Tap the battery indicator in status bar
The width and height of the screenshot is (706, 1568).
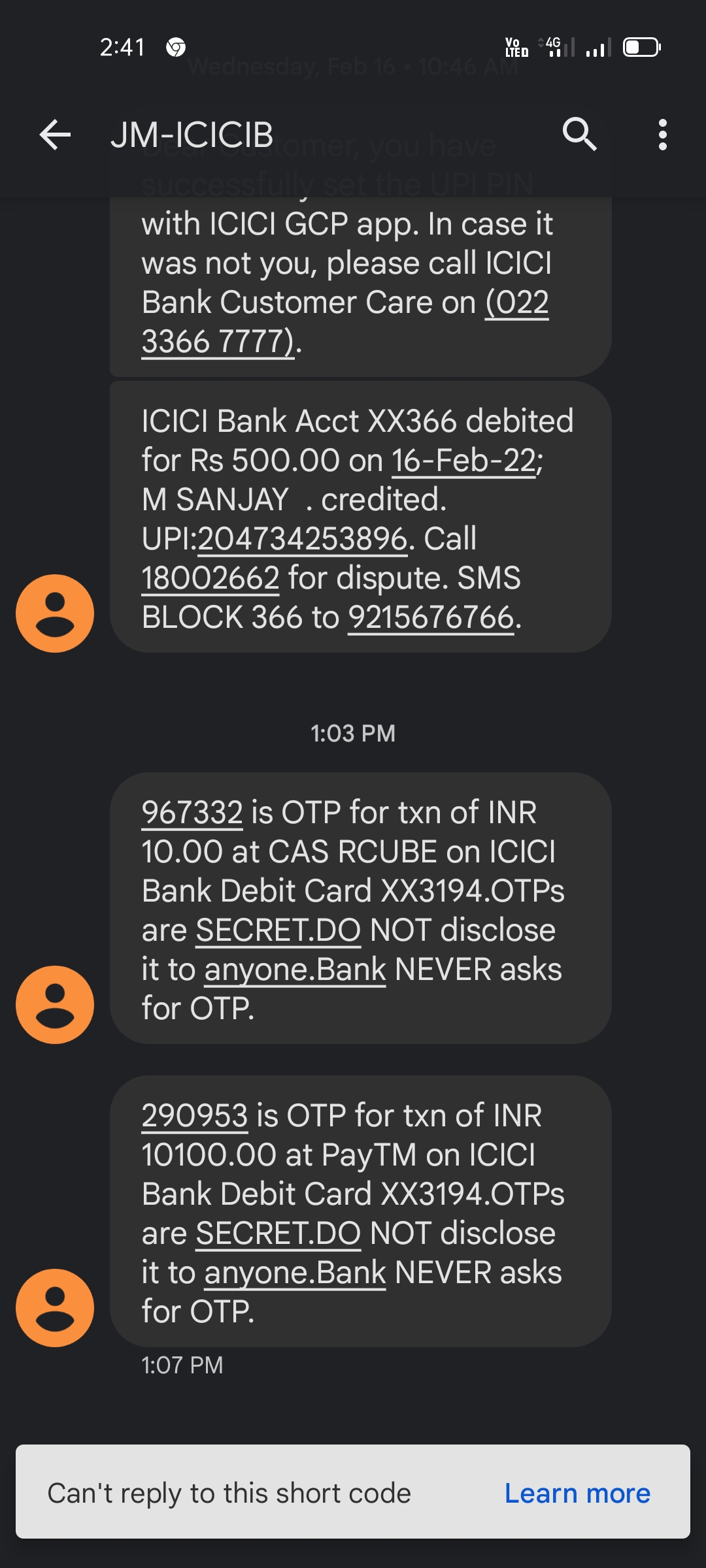641,47
